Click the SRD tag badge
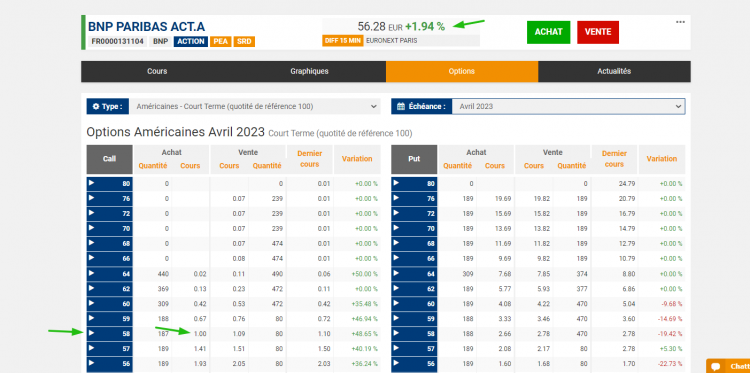The height and width of the screenshot is (373, 750). click(x=244, y=42)
